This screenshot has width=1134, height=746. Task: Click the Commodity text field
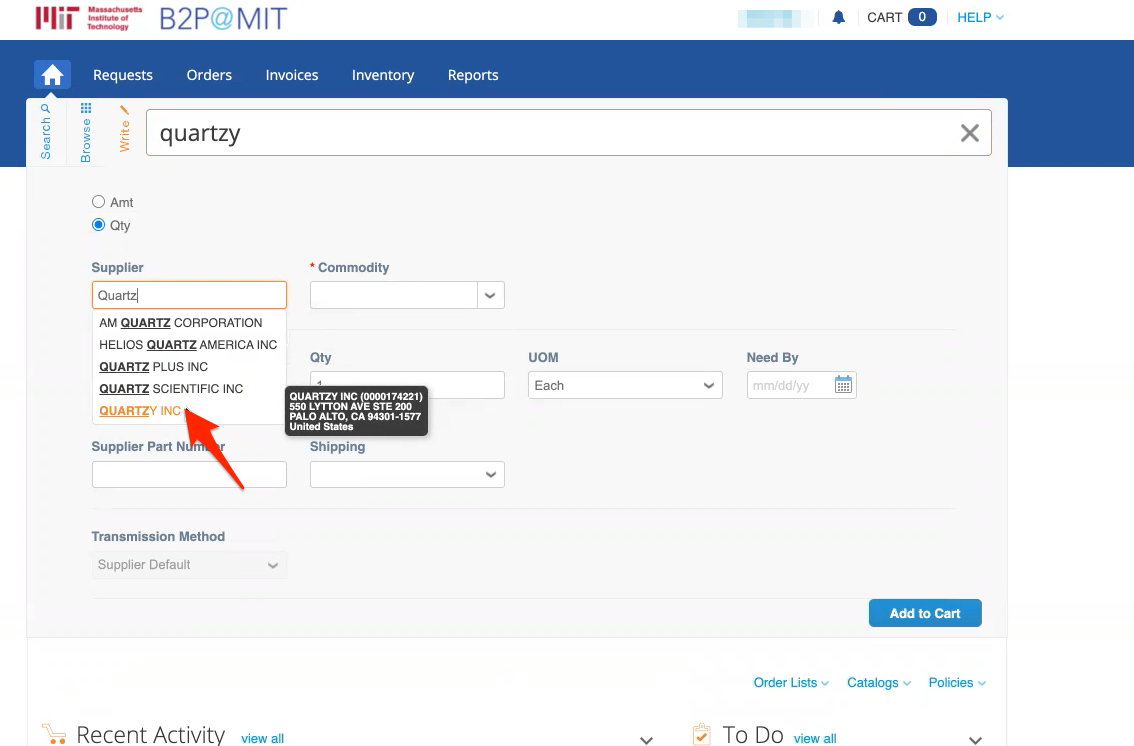click(x=393, y=295)
